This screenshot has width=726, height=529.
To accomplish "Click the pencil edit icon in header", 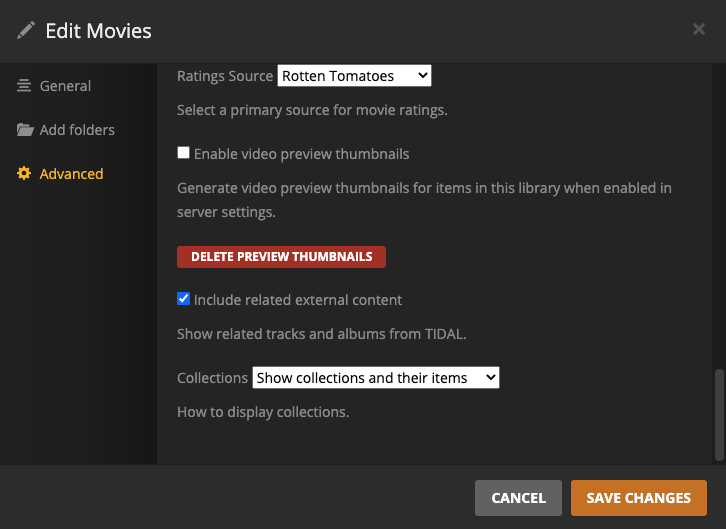I will [x=26, y=31].
